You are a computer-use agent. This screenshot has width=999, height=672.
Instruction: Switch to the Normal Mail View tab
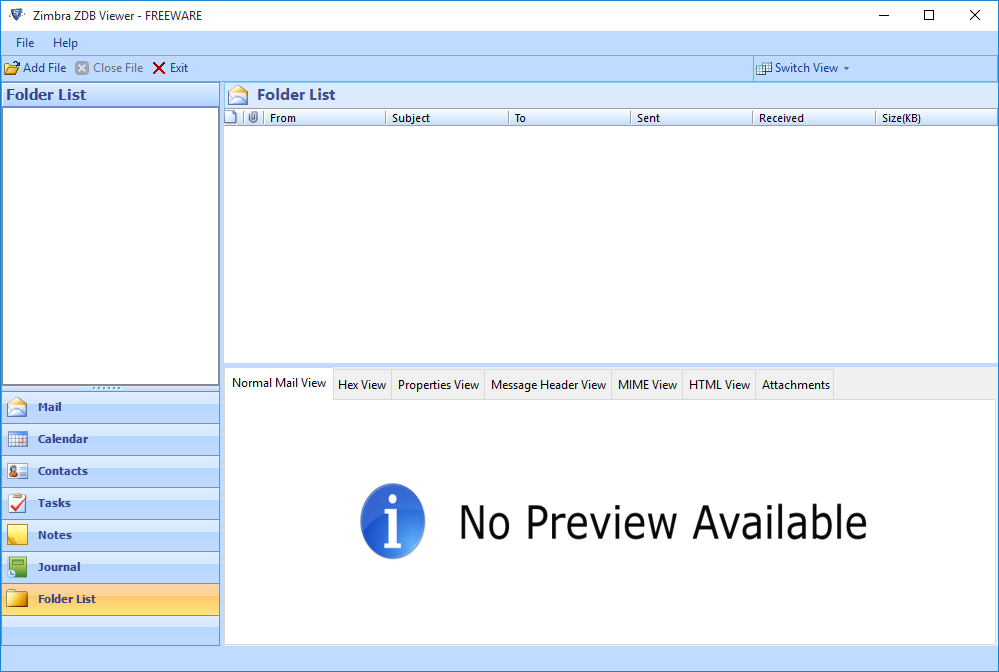279,383
